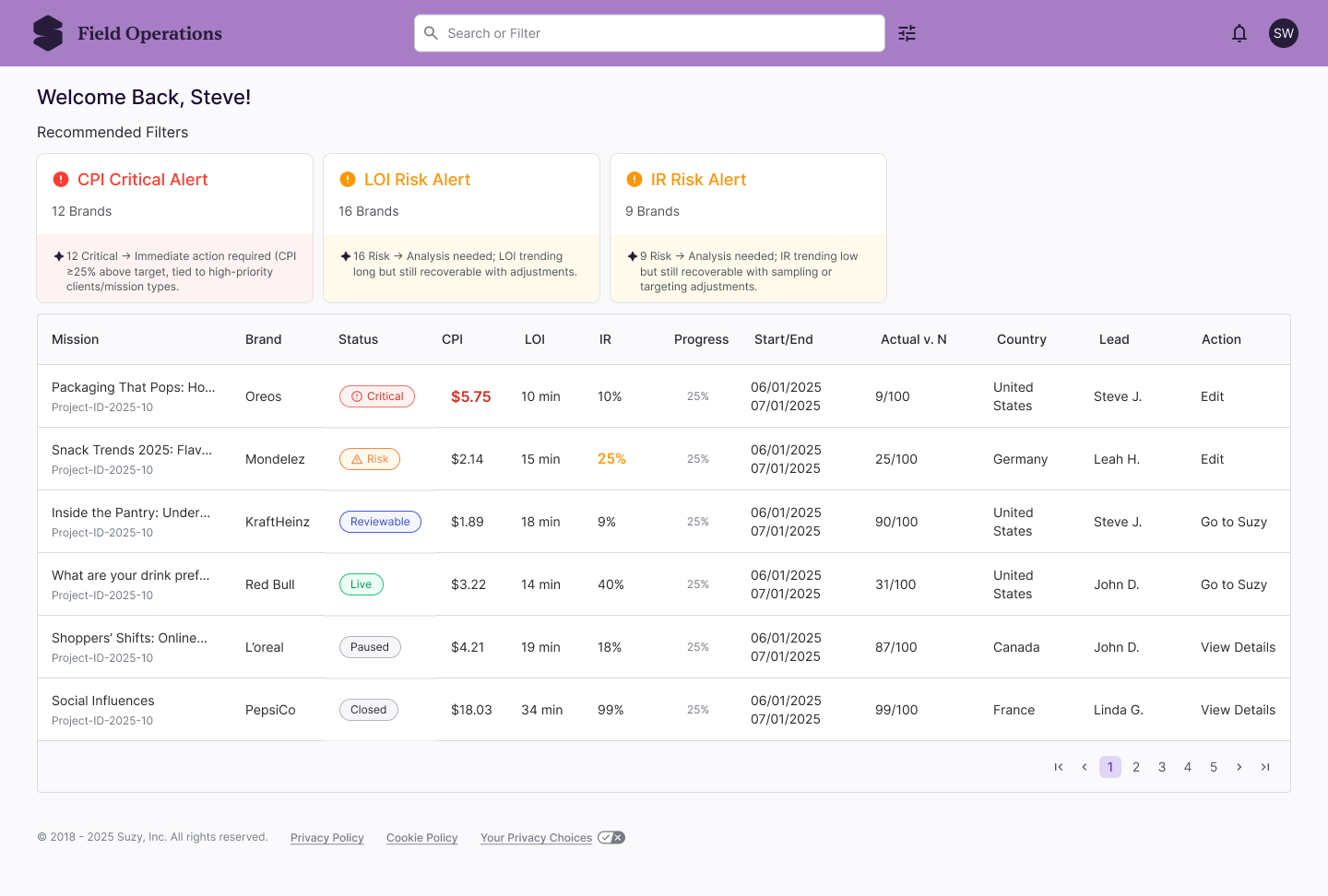Click the Critical status badge for Oreos

point(377,396)
